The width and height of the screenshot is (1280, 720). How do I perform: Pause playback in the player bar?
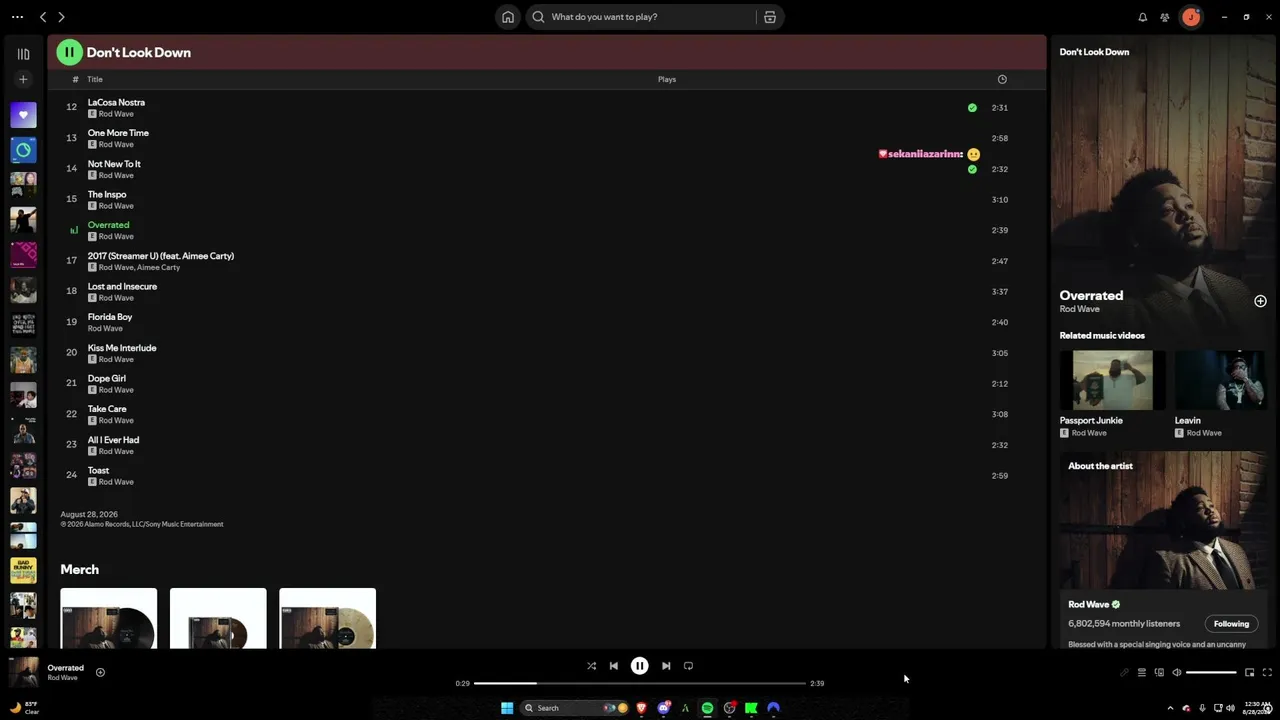[640, 666]
